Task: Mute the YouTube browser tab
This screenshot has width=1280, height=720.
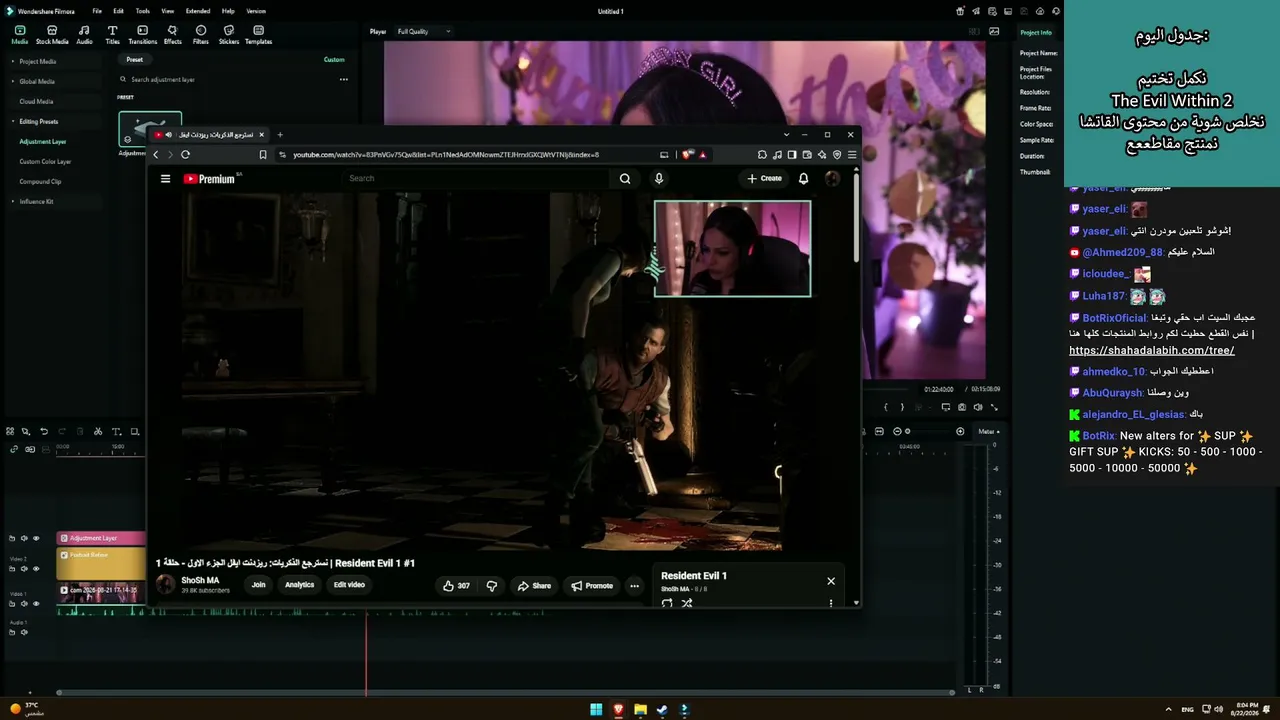Action: point(168,135)
